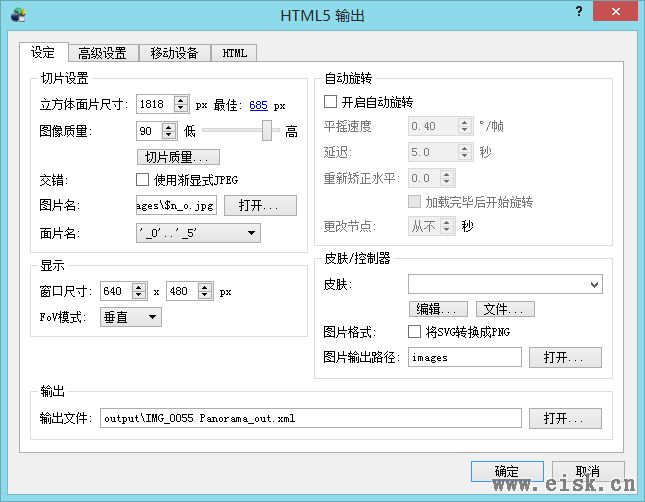Increase cube face size with spinner
This screenshot has width=645, height=502.
coord(180,100)
